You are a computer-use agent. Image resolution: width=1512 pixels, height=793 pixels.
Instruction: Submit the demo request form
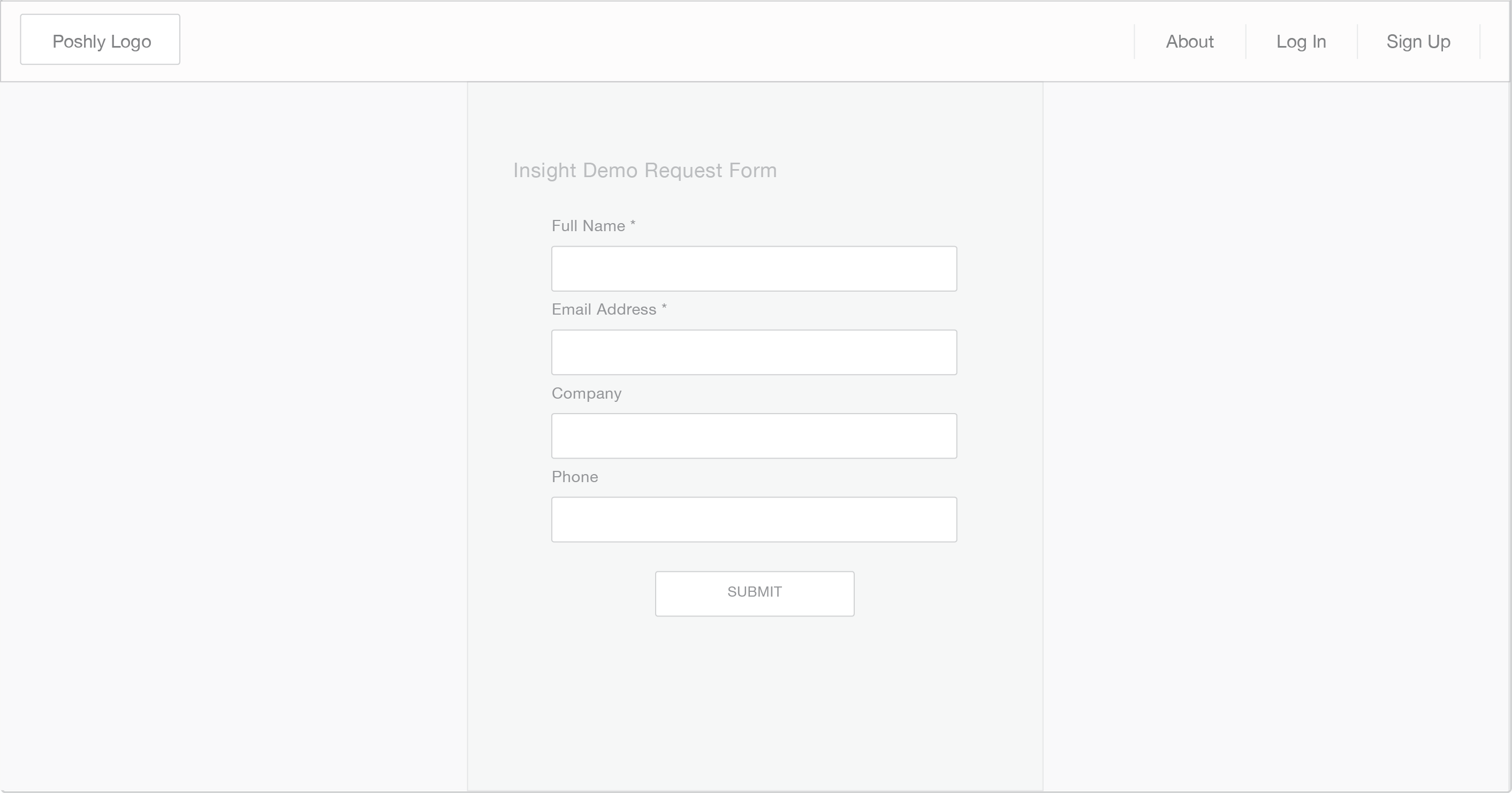coord(755,594)
